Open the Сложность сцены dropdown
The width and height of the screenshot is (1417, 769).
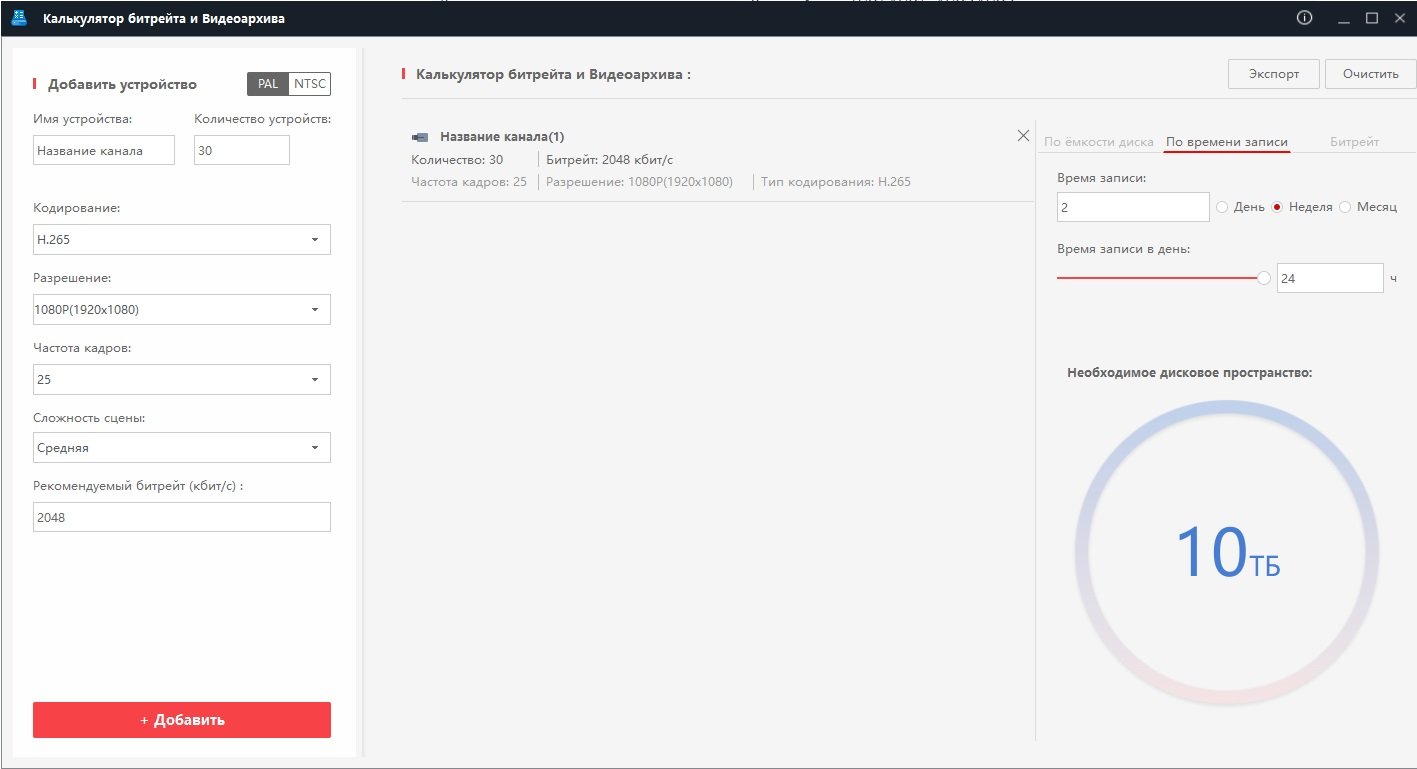coord(182,448)
